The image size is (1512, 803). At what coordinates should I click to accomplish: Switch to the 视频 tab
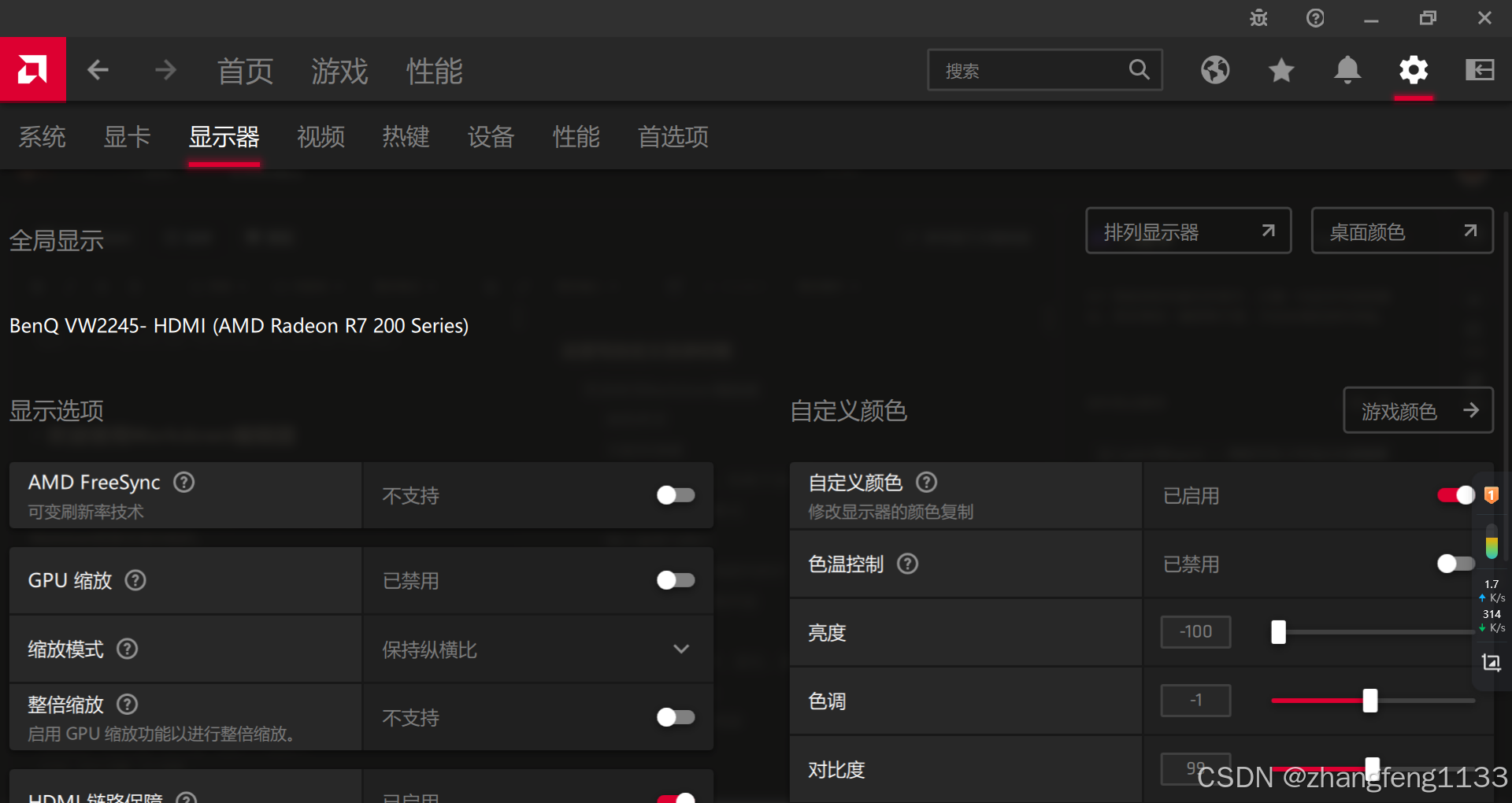(x=321, y=137)
